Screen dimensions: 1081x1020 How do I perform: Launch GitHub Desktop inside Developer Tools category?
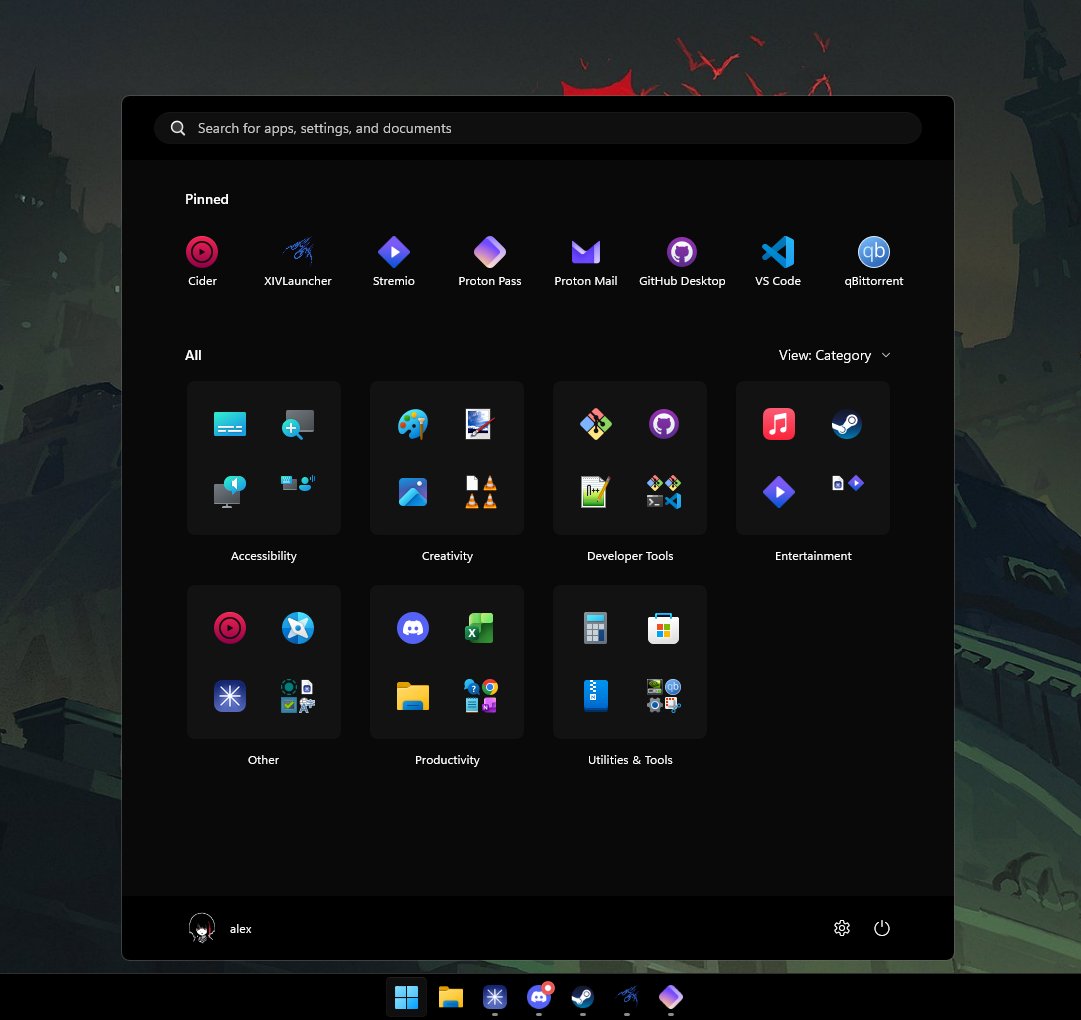tap(664, 424)
